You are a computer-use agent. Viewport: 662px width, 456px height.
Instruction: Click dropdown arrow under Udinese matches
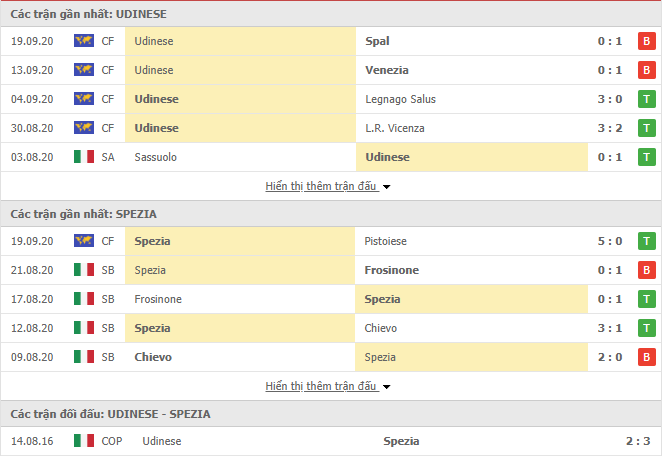[x=386, y=187]
